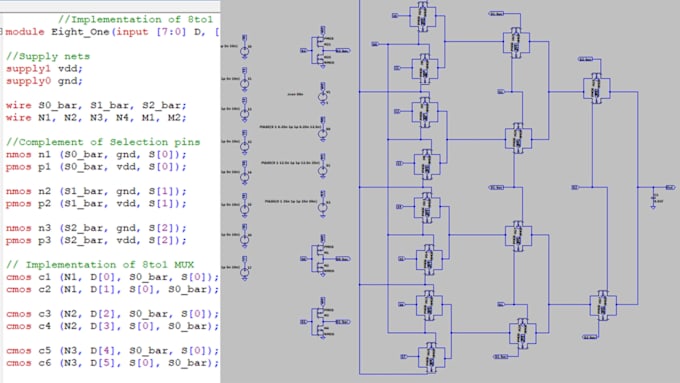
Task: Click the 'cmos c4' line with D[3]
Action: pos(112,326)
